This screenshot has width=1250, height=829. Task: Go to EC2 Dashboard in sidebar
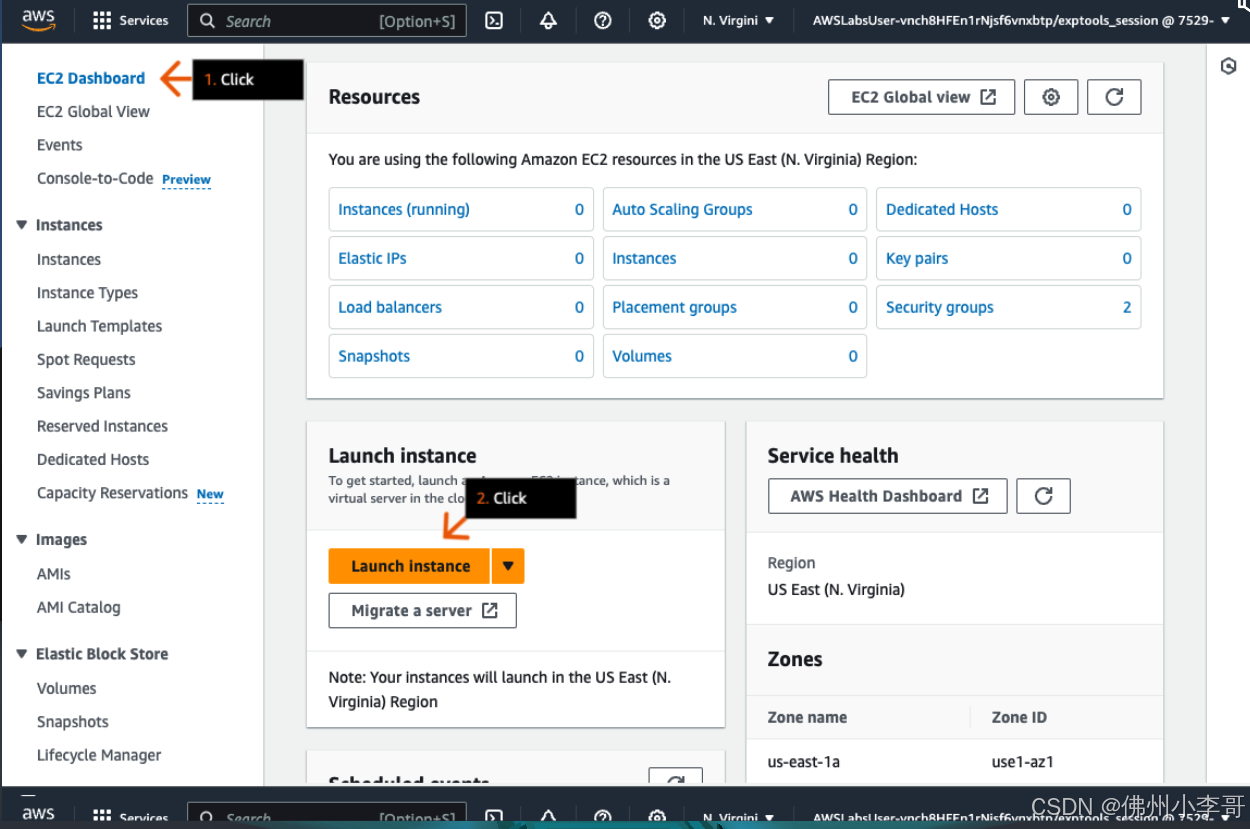tap(91, 78)
